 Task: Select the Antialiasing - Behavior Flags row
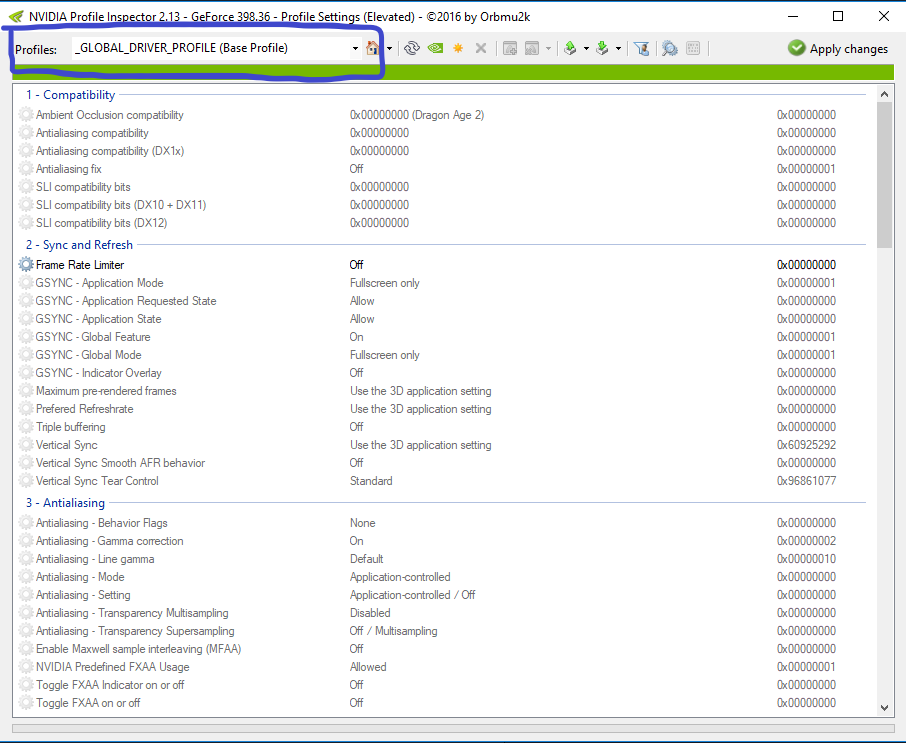pyautogui.click(x=442, y=523)
